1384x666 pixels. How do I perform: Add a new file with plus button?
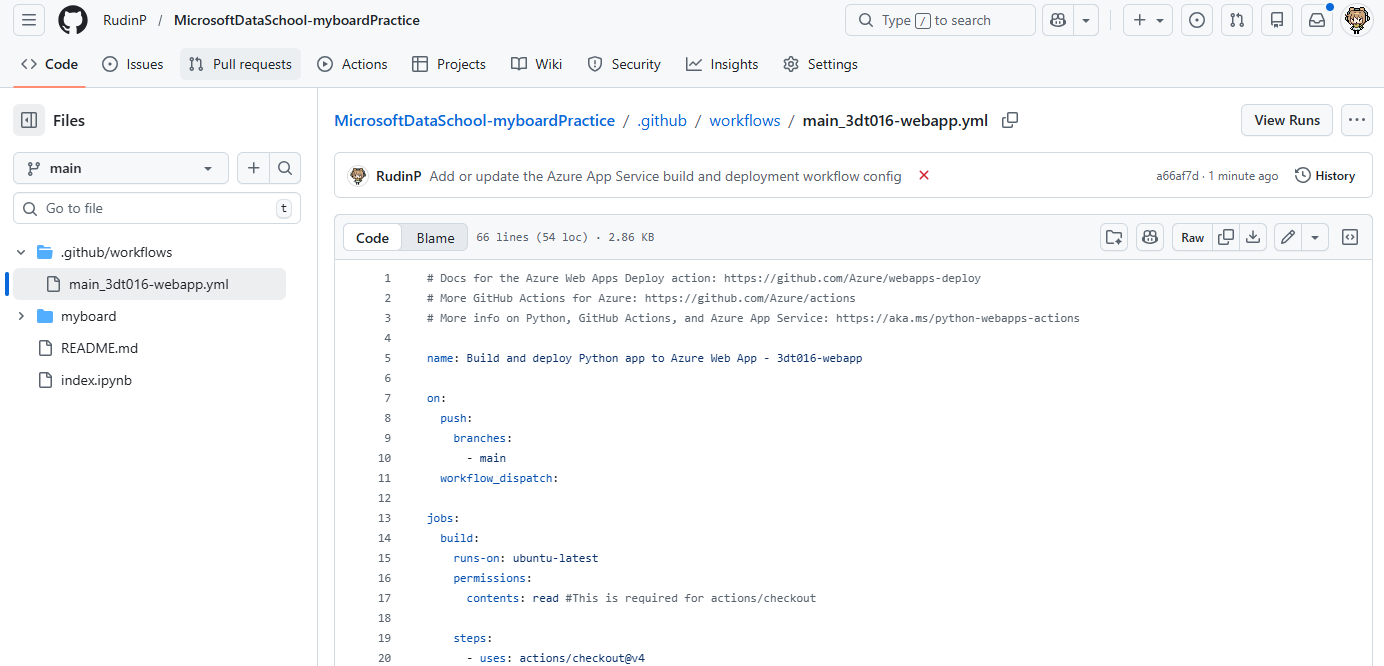(x=253, y=168)
